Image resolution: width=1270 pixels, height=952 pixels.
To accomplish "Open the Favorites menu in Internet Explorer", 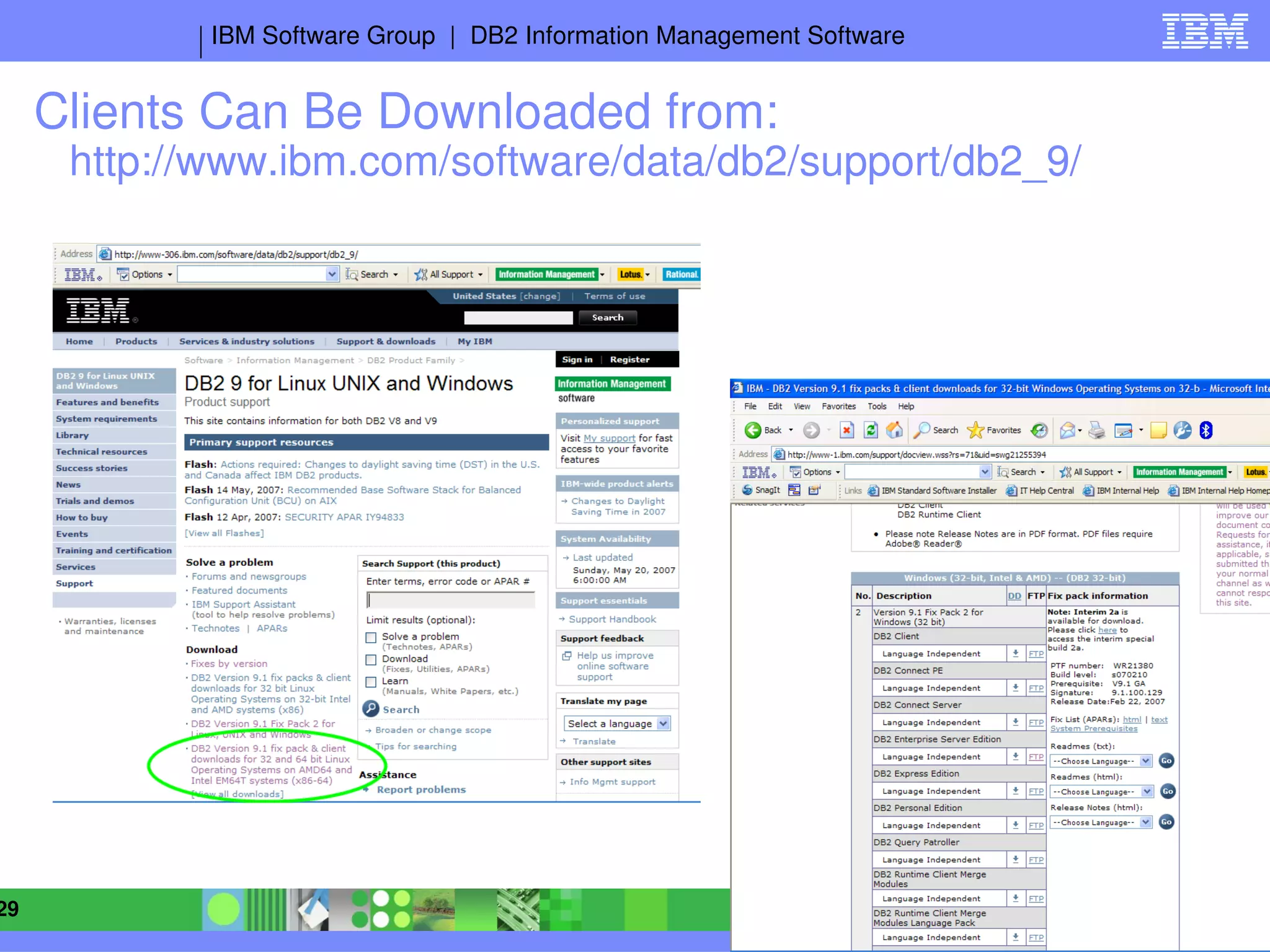I will (838, 407).
